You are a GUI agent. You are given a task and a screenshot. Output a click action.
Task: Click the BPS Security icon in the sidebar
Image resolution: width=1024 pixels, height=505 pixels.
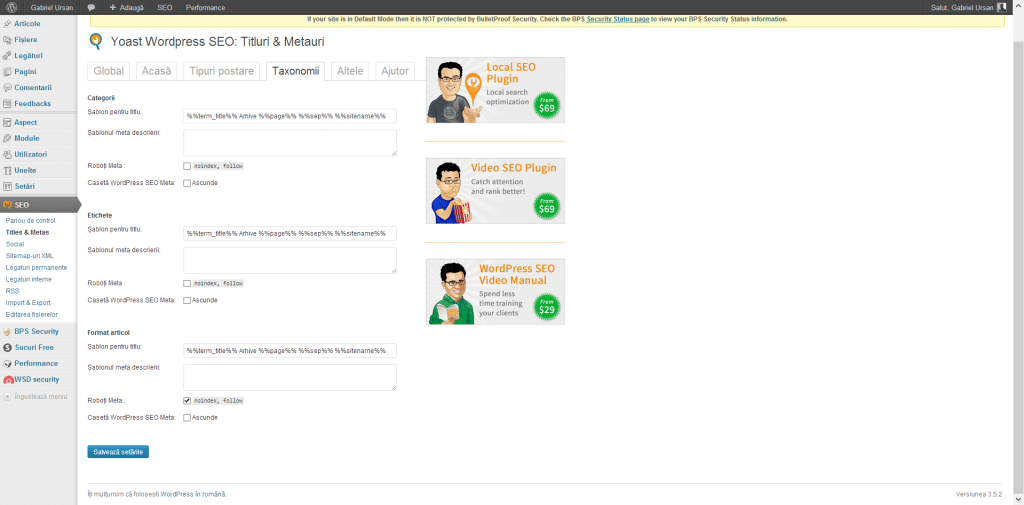tap(7, 331)
